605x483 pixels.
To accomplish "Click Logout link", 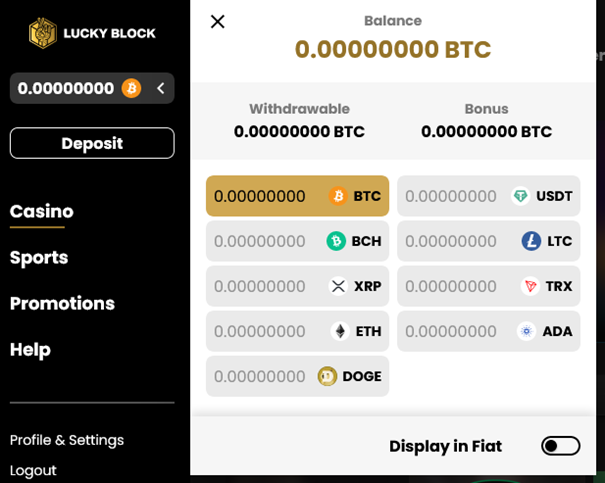I will pyautogui.click(x=33, y=471).
